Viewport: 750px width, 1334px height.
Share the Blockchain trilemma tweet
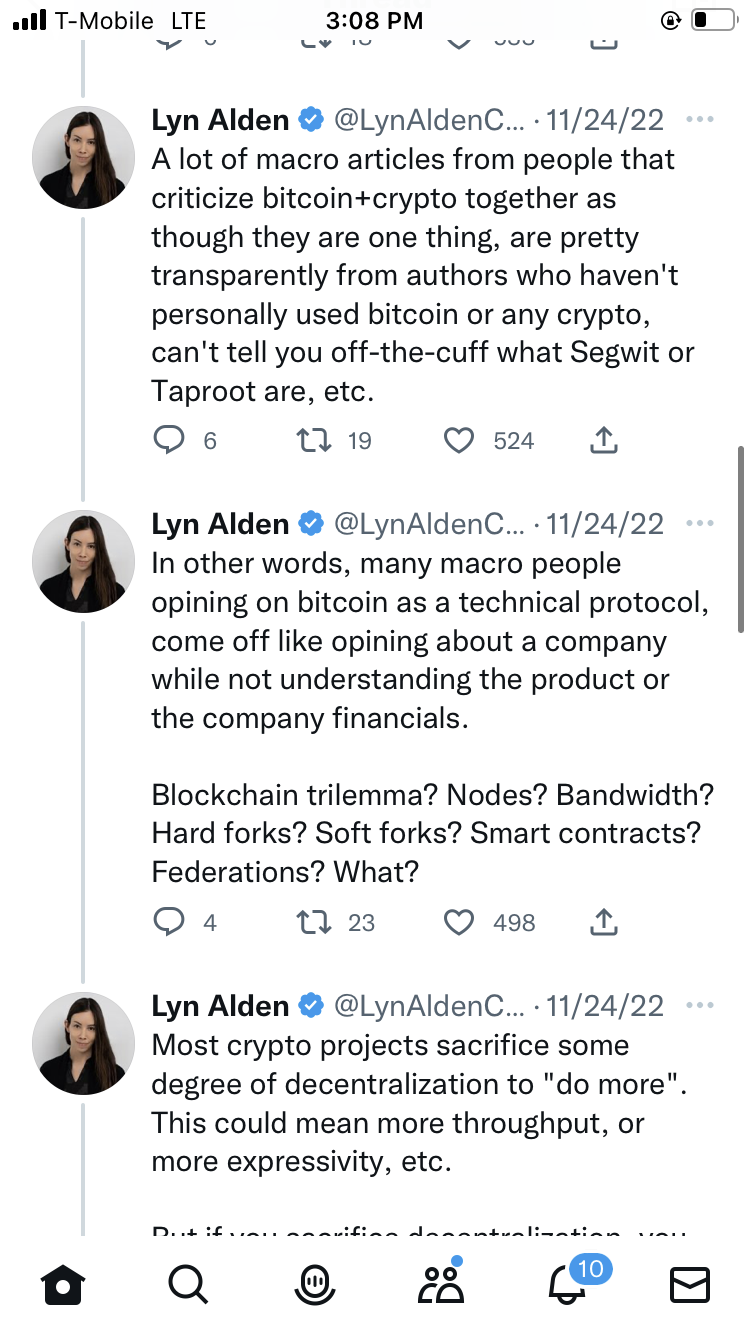tap(604, 922)
